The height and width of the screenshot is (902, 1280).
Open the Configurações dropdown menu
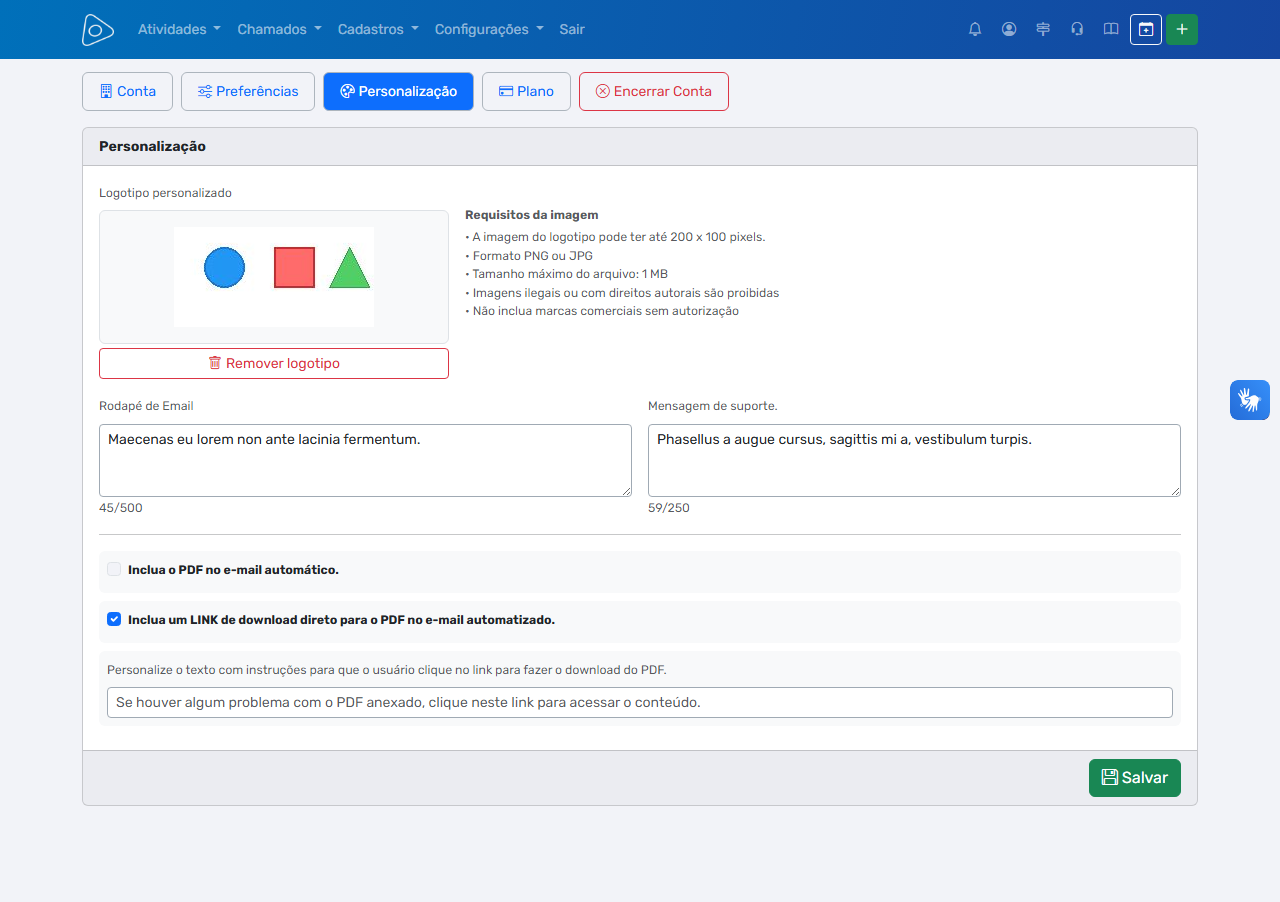[489, 29]
